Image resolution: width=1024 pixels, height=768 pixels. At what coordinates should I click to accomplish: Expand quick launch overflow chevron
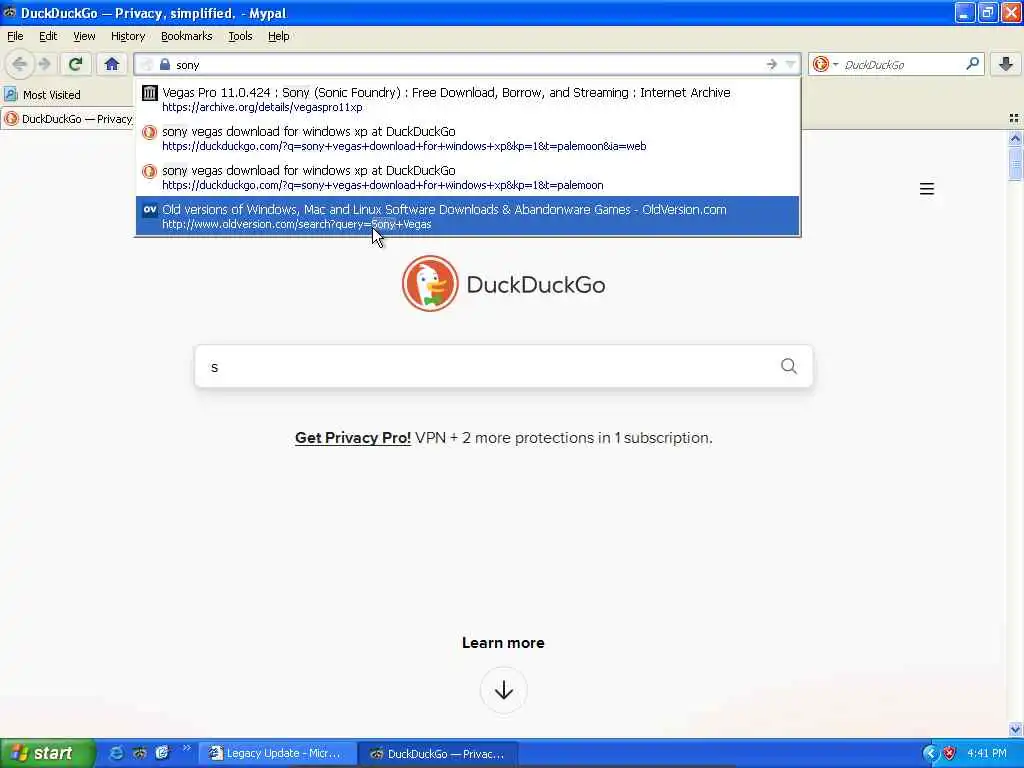[187, 748]
